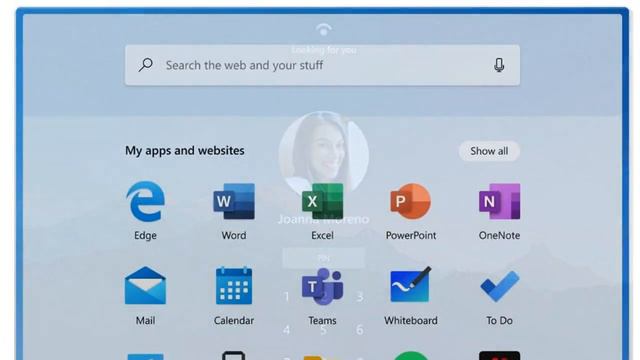Focus the 'Search the web and your stuff' field
This screenshot has width=640, height=360.
coord(322,65)
